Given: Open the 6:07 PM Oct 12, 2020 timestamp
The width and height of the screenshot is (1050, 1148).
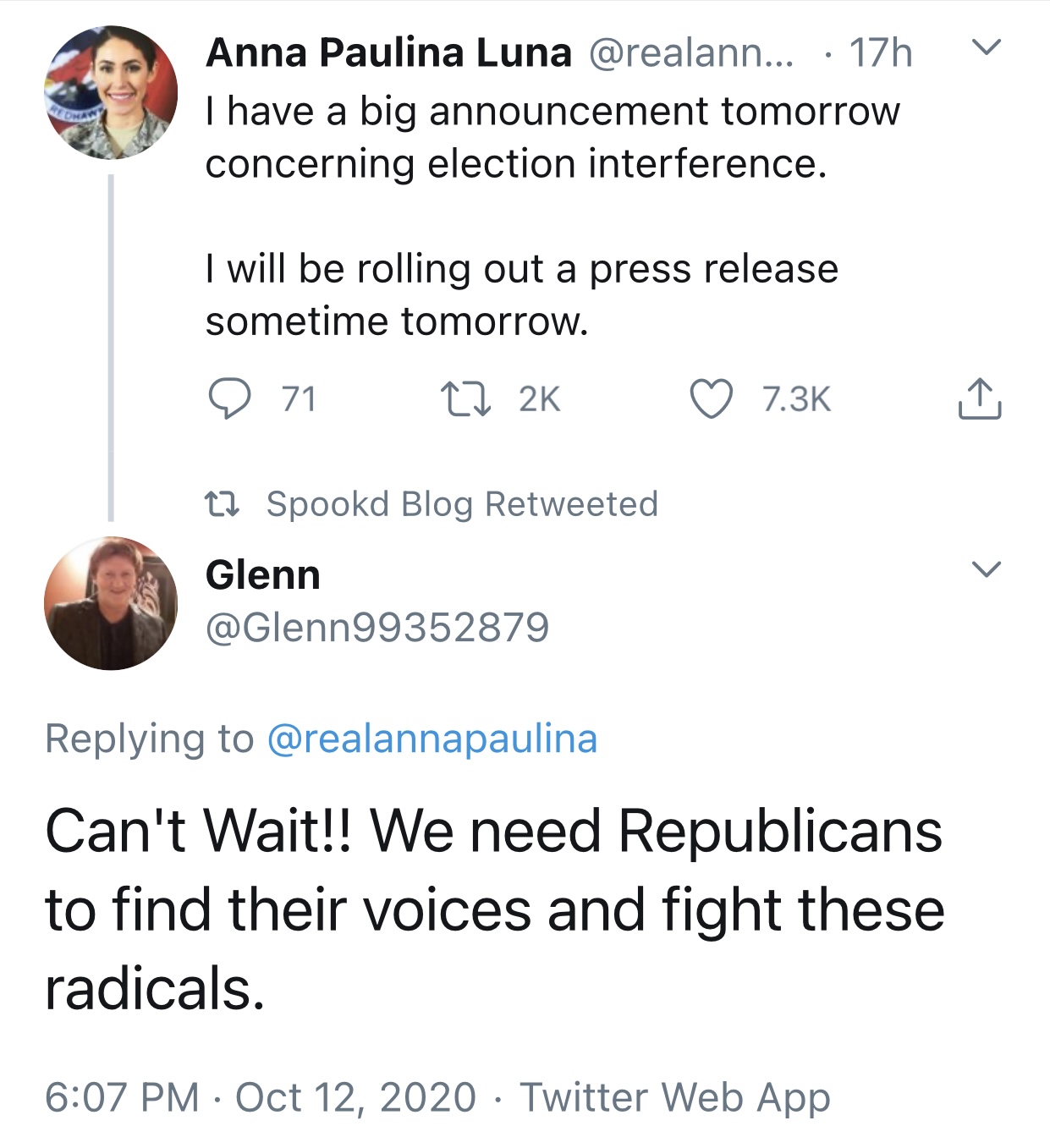Looking at the screenshot, I should click(261, 1097).
